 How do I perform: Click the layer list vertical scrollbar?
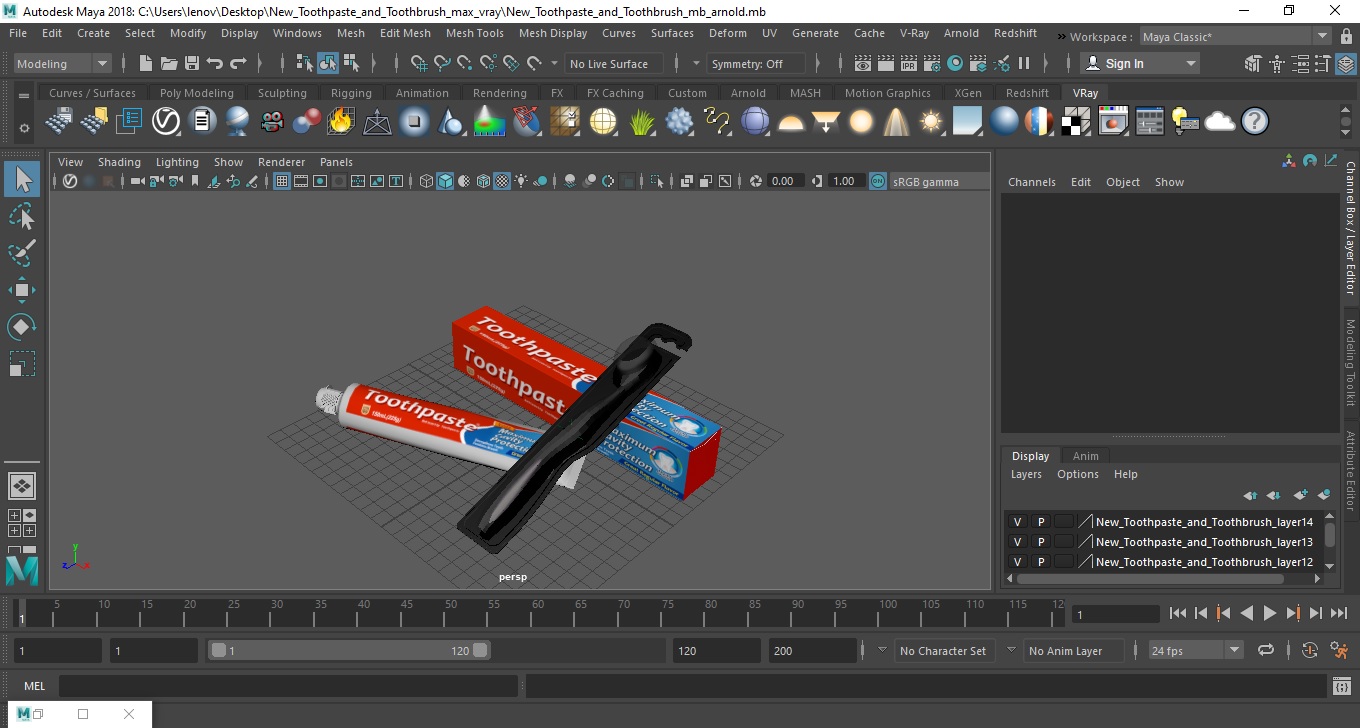[1330, 541]
